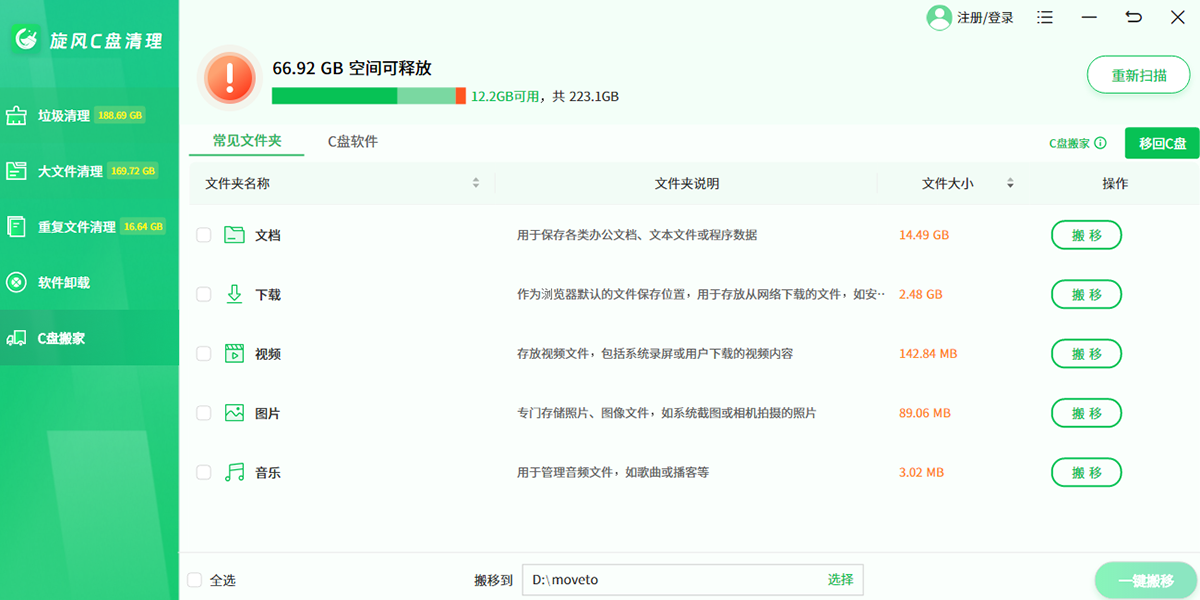Click the 89.06 MB size value
1200x600 pixels.
tap(924, 413)
